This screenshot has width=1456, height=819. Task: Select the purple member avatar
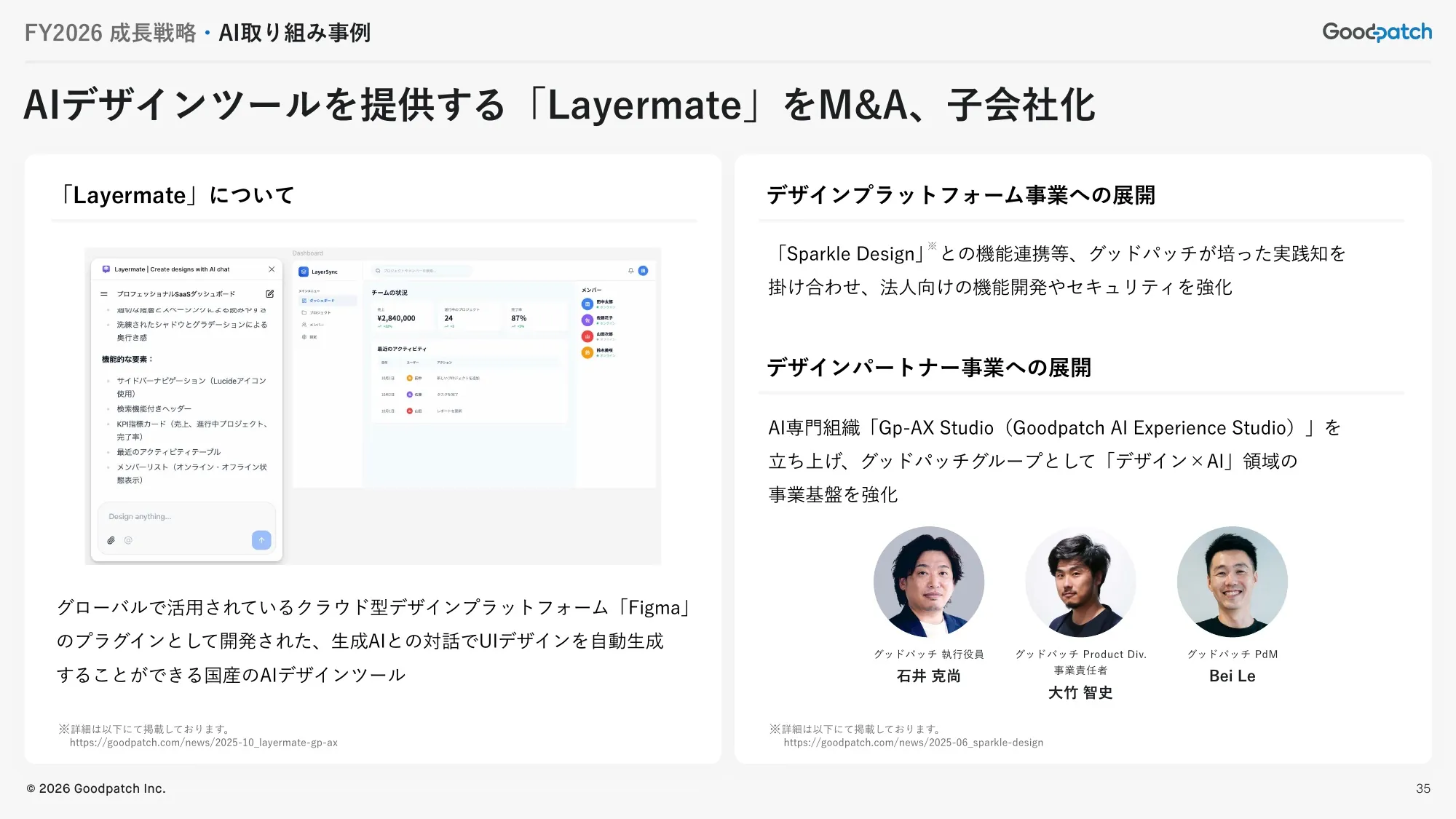click(587, 320)
